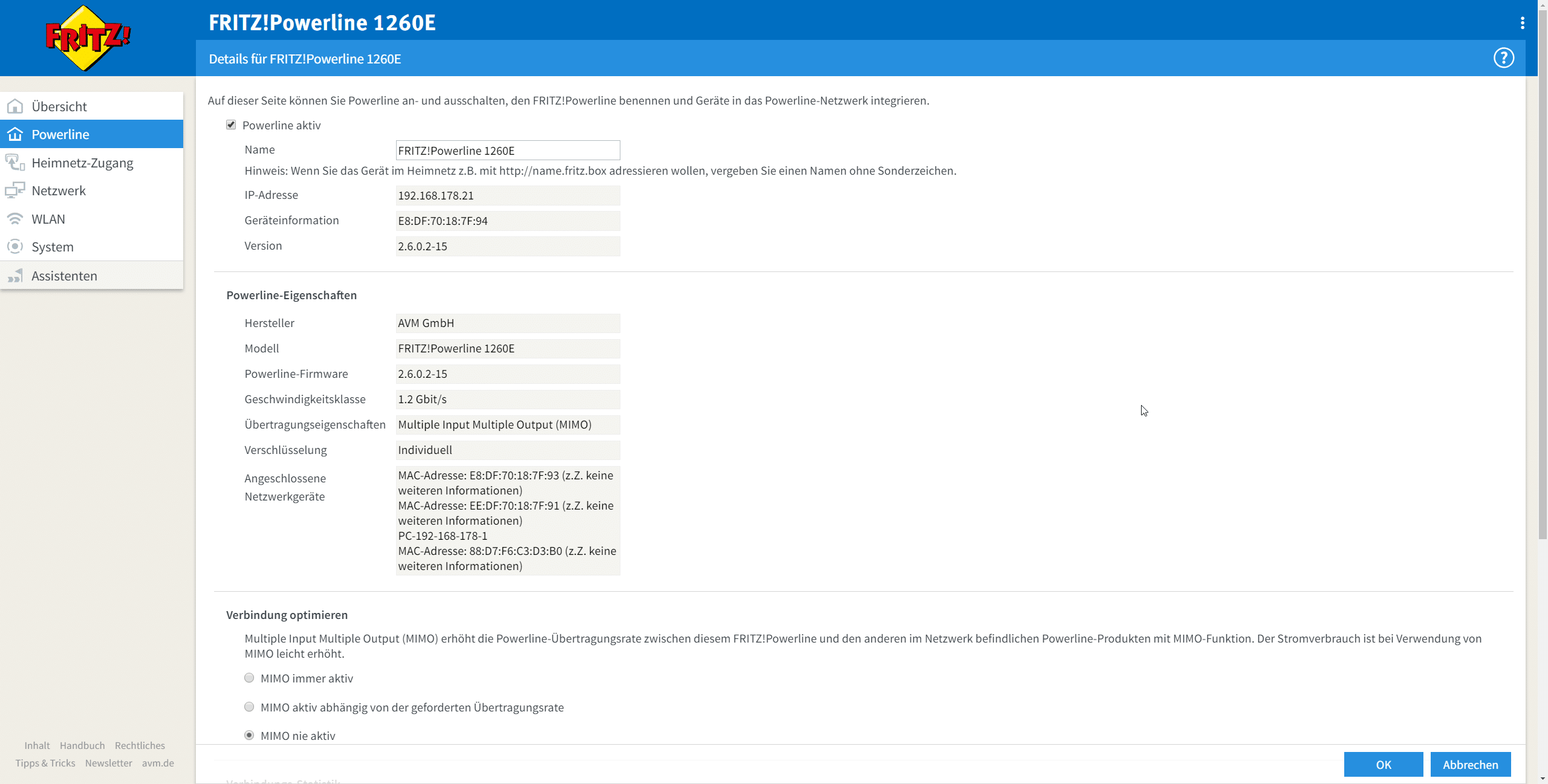The height and width of the screenshot is (784, 1548).
Task: Click the Netzwerk computers icon
Action: click(15, 190)
